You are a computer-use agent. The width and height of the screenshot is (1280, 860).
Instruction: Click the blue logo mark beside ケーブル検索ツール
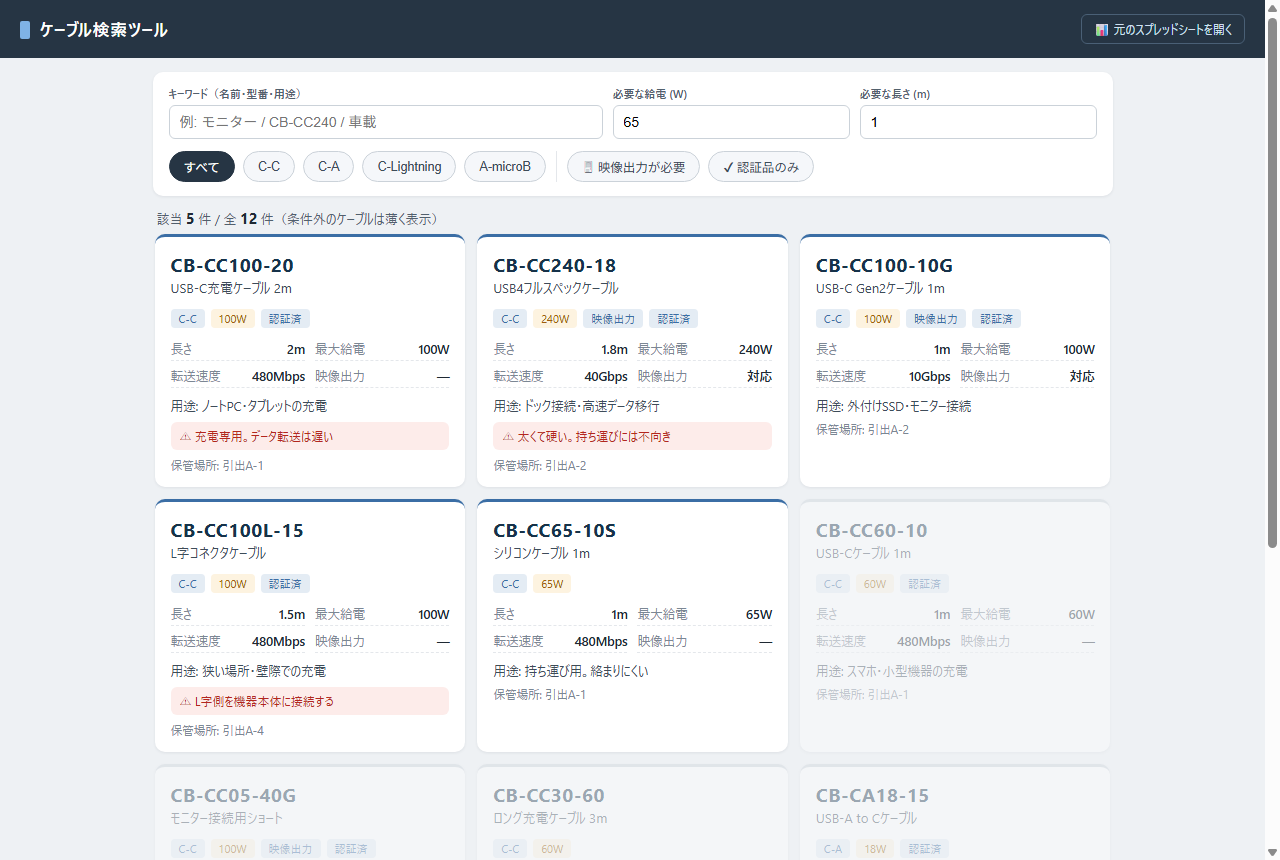click(x=25, y=30)
